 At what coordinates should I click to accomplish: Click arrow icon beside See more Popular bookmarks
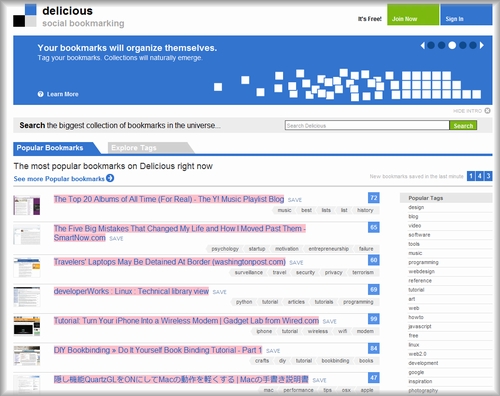(x=110, y=178)
